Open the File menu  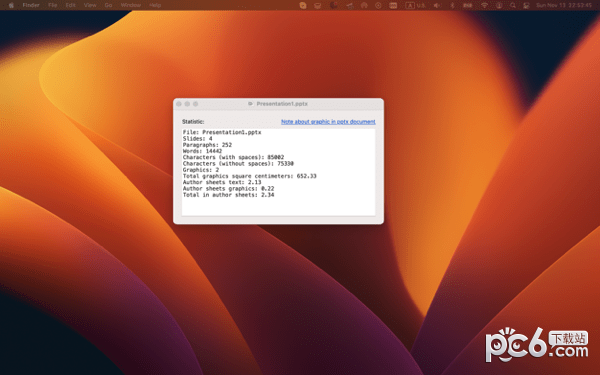(53, 5)
